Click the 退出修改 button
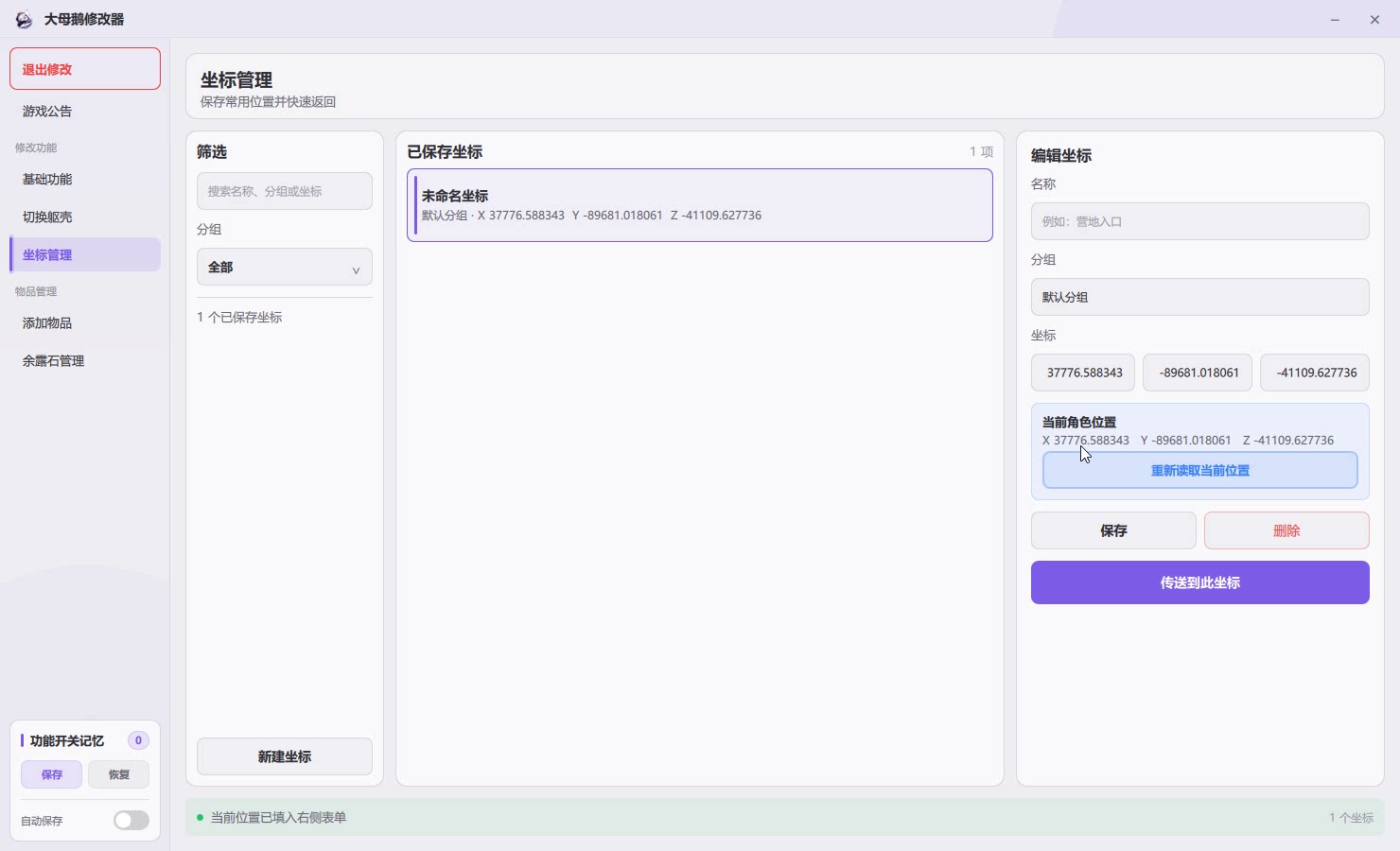This screenshot has height=851, width=1400. (85, 69)
